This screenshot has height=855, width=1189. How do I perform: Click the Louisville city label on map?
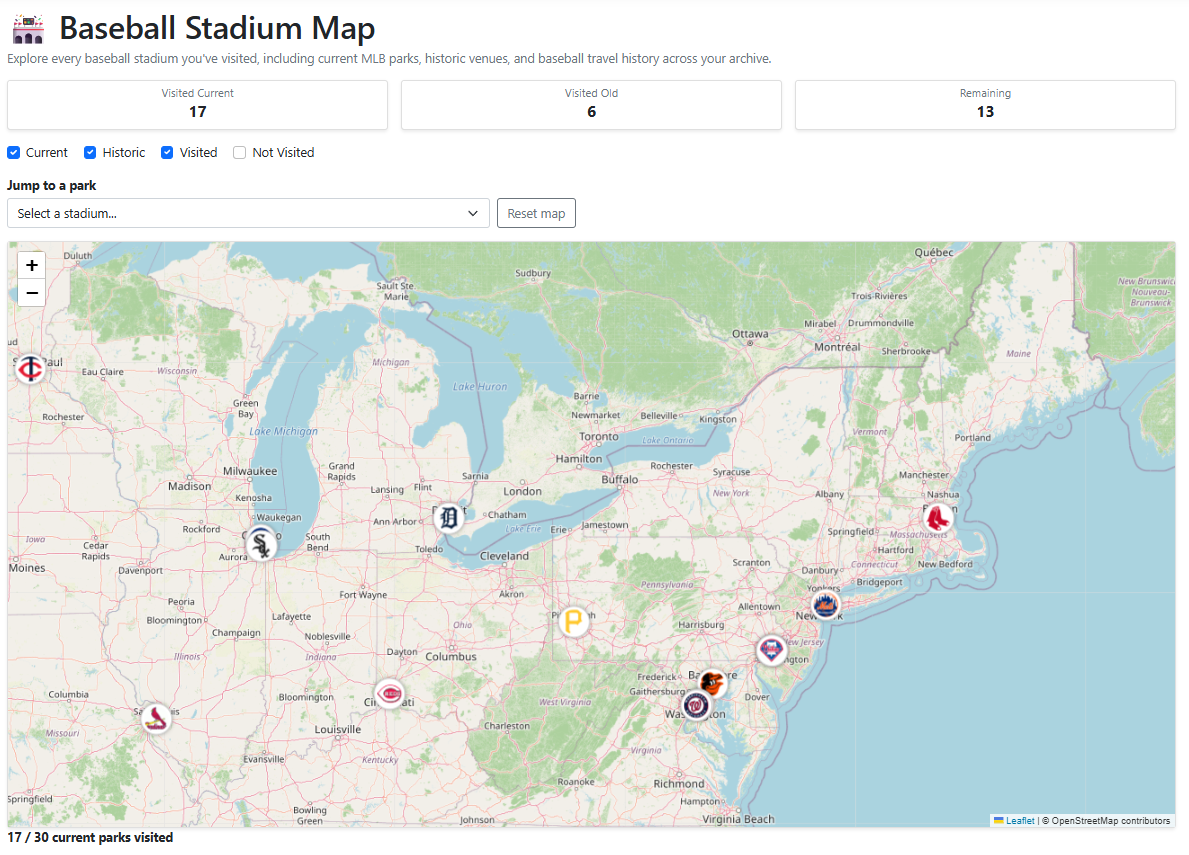point(337,729)
